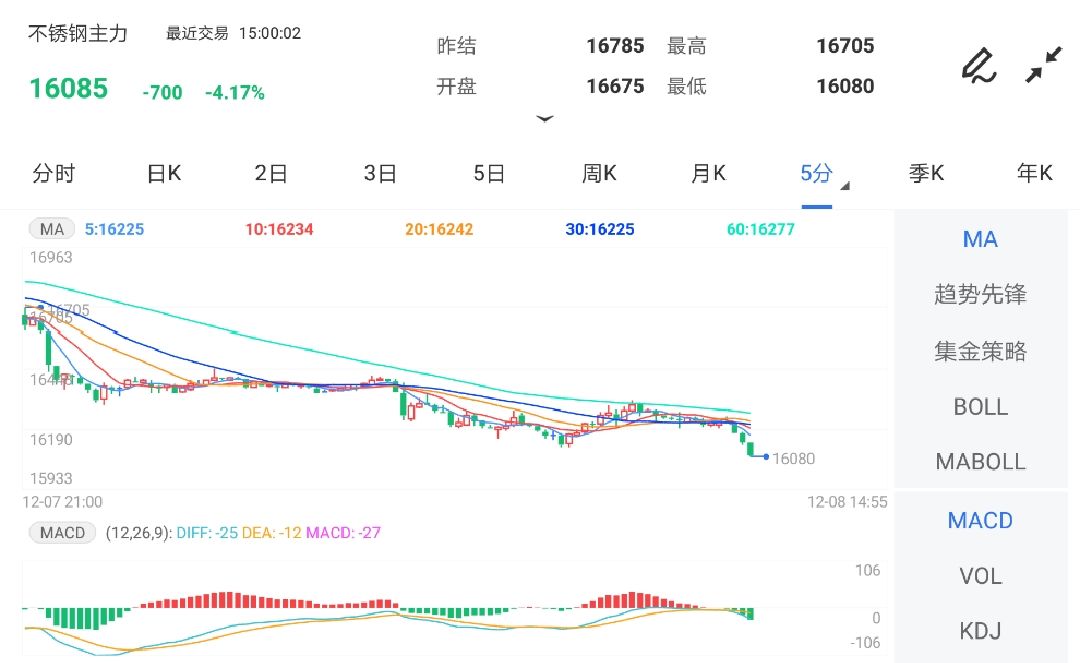Click the current price 16085
The width and height of the screenshot is (1080, 663).
(x=68, y=88)
